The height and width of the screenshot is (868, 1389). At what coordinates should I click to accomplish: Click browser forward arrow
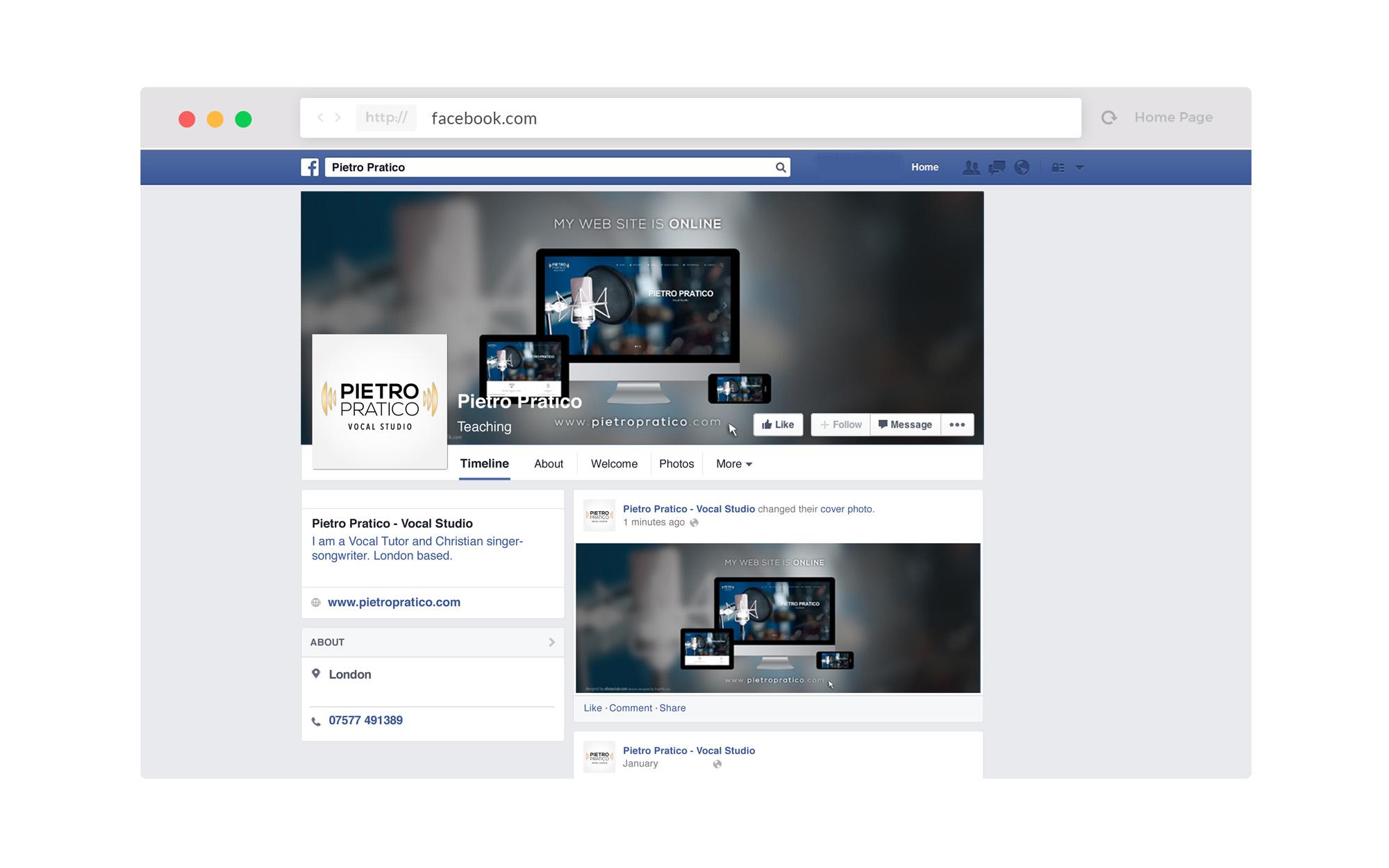(338, 117)
